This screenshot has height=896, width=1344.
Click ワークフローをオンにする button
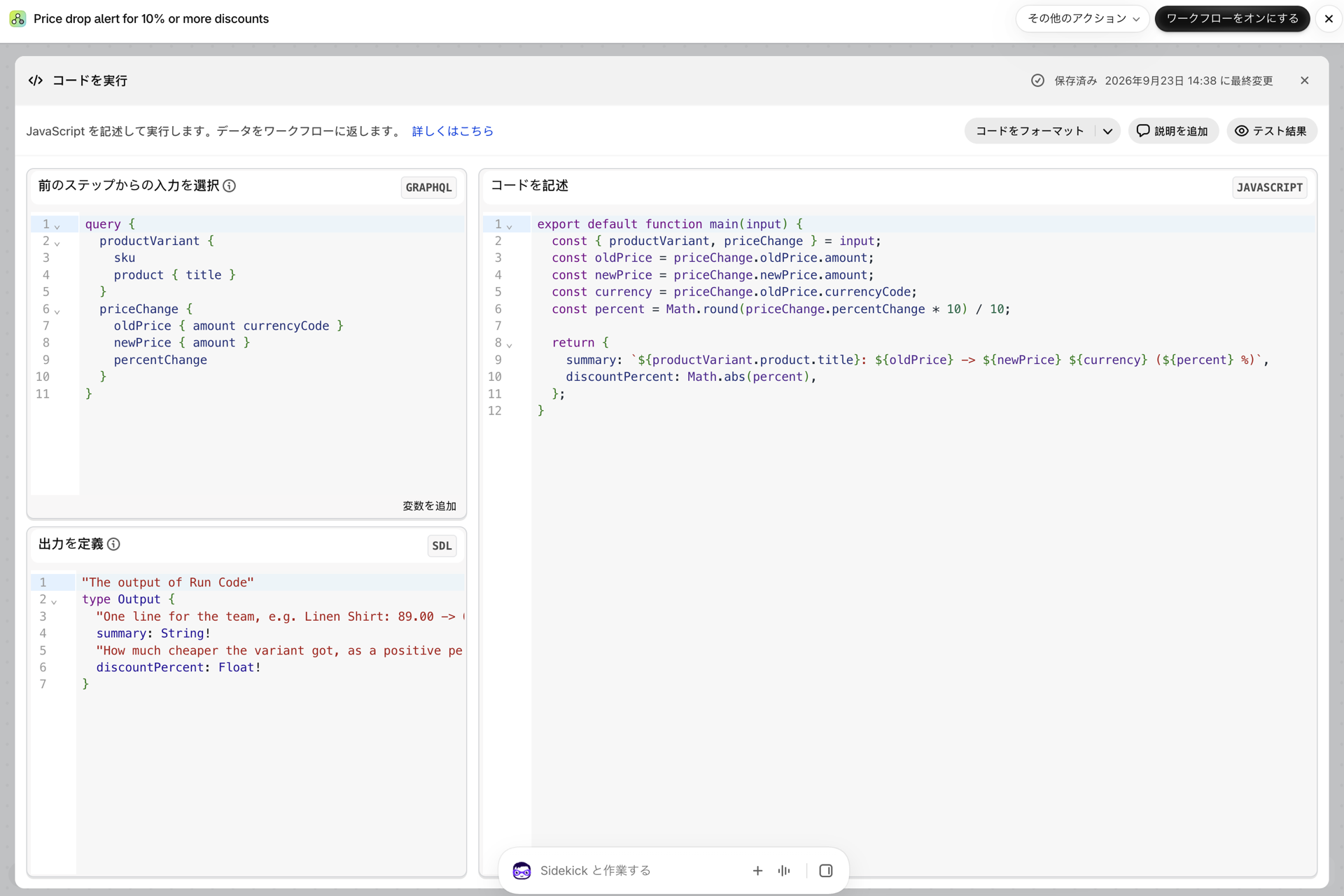click(1232, 19)
